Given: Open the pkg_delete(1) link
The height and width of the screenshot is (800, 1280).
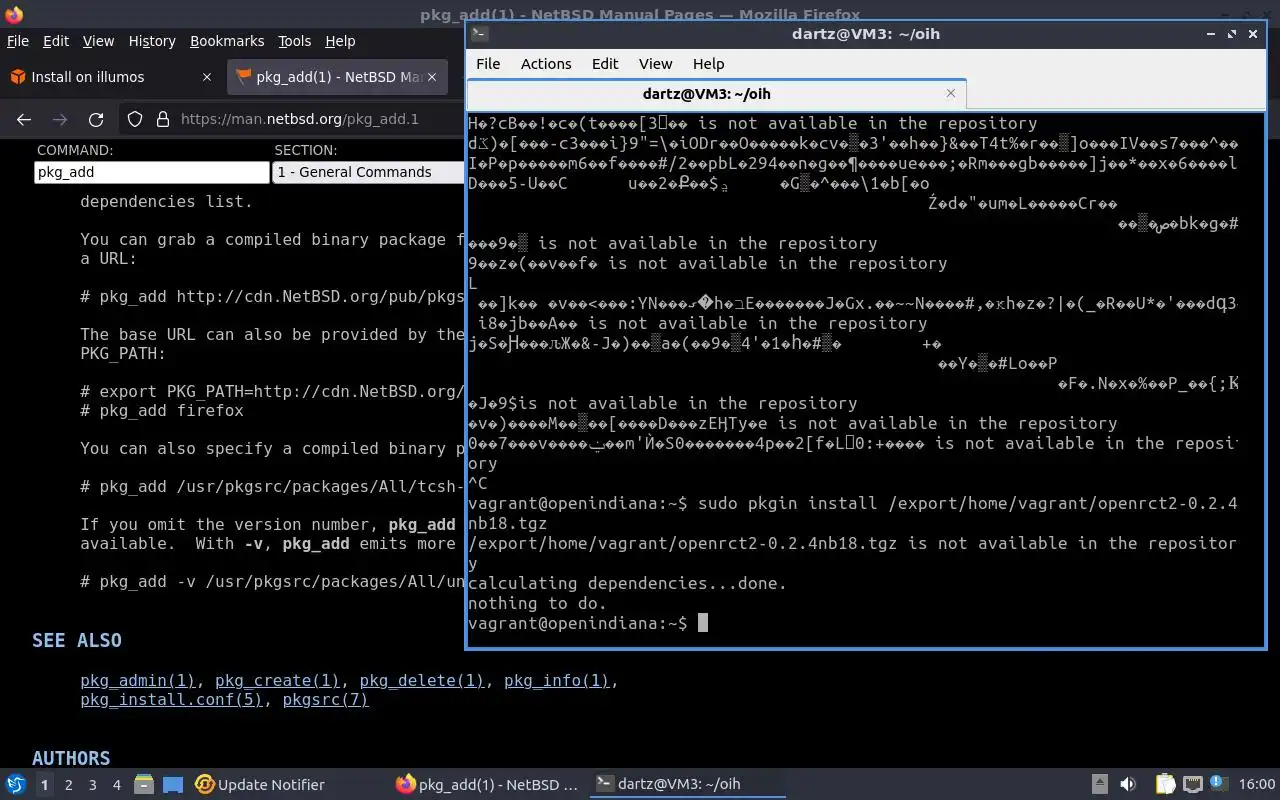Looking at the screenshot, I should point(422,681).
